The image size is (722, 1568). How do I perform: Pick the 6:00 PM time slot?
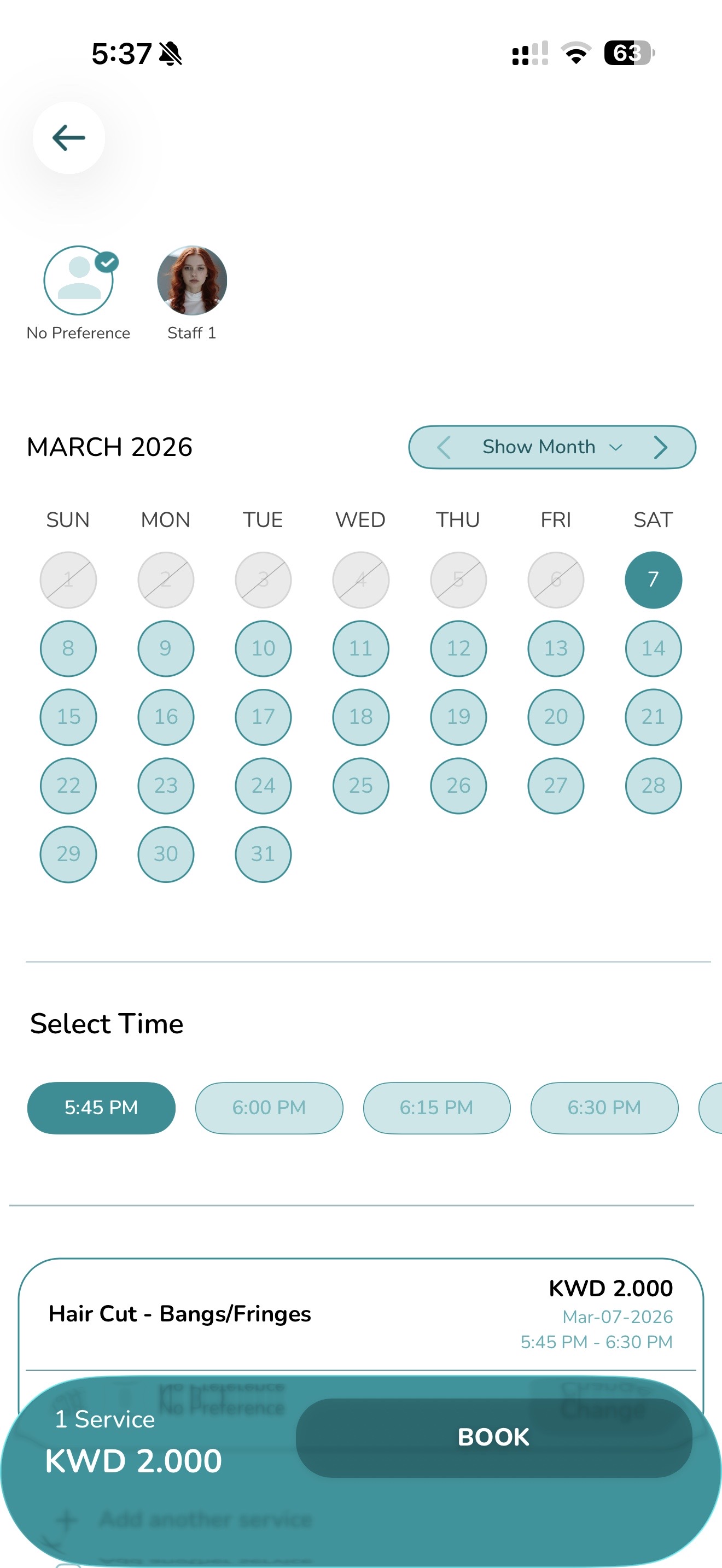point(269,1108)
